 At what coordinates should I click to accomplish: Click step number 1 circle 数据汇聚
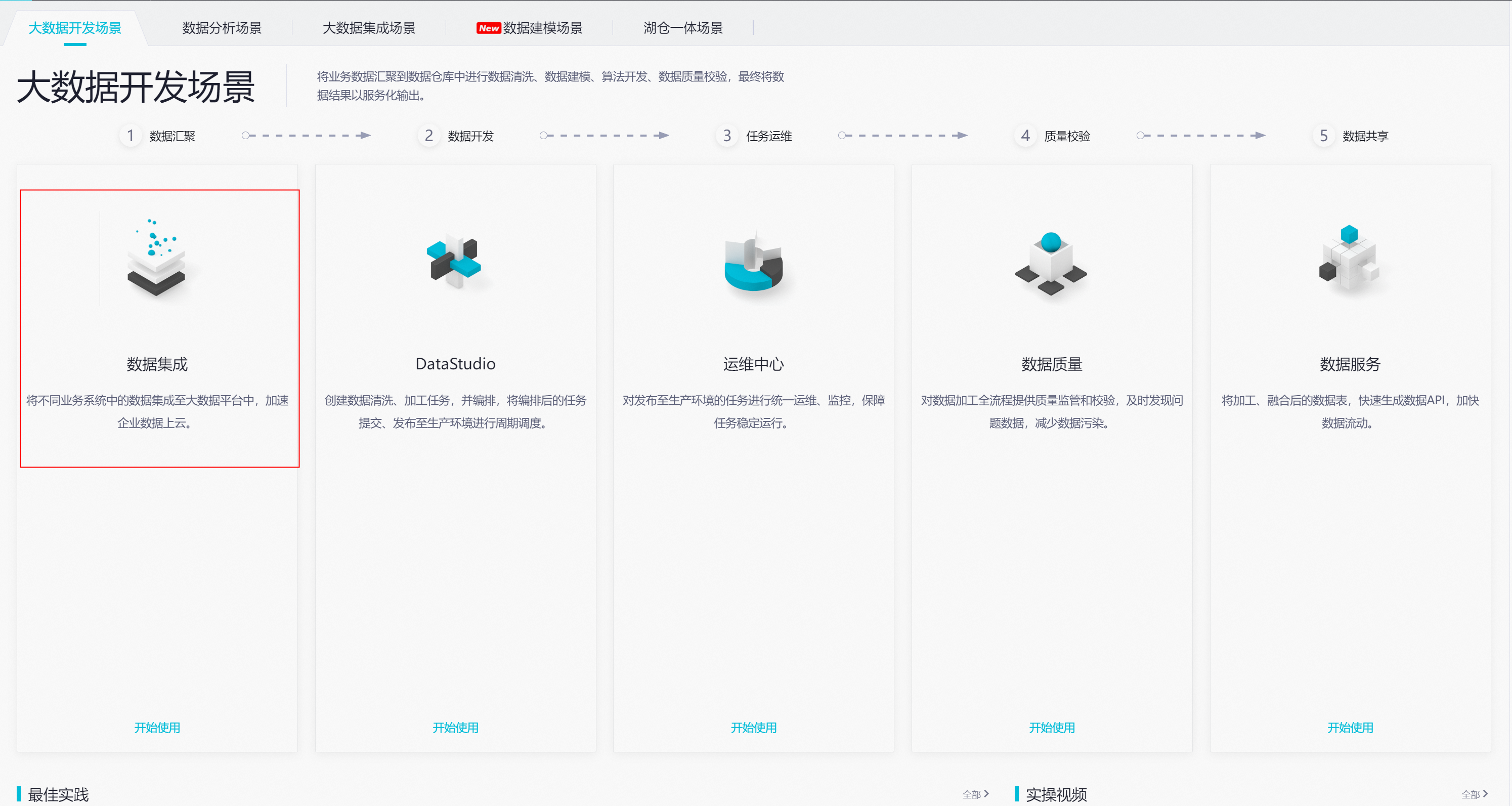click(x=131, y=136)
